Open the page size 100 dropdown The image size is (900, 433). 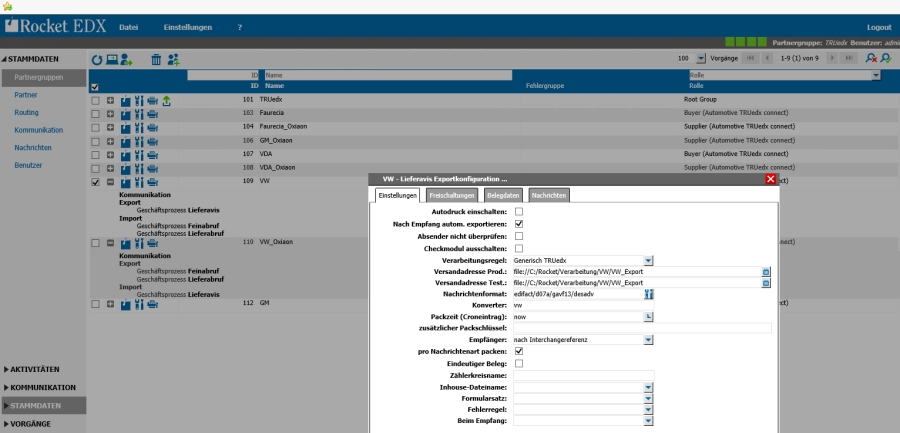pos(701,59)
